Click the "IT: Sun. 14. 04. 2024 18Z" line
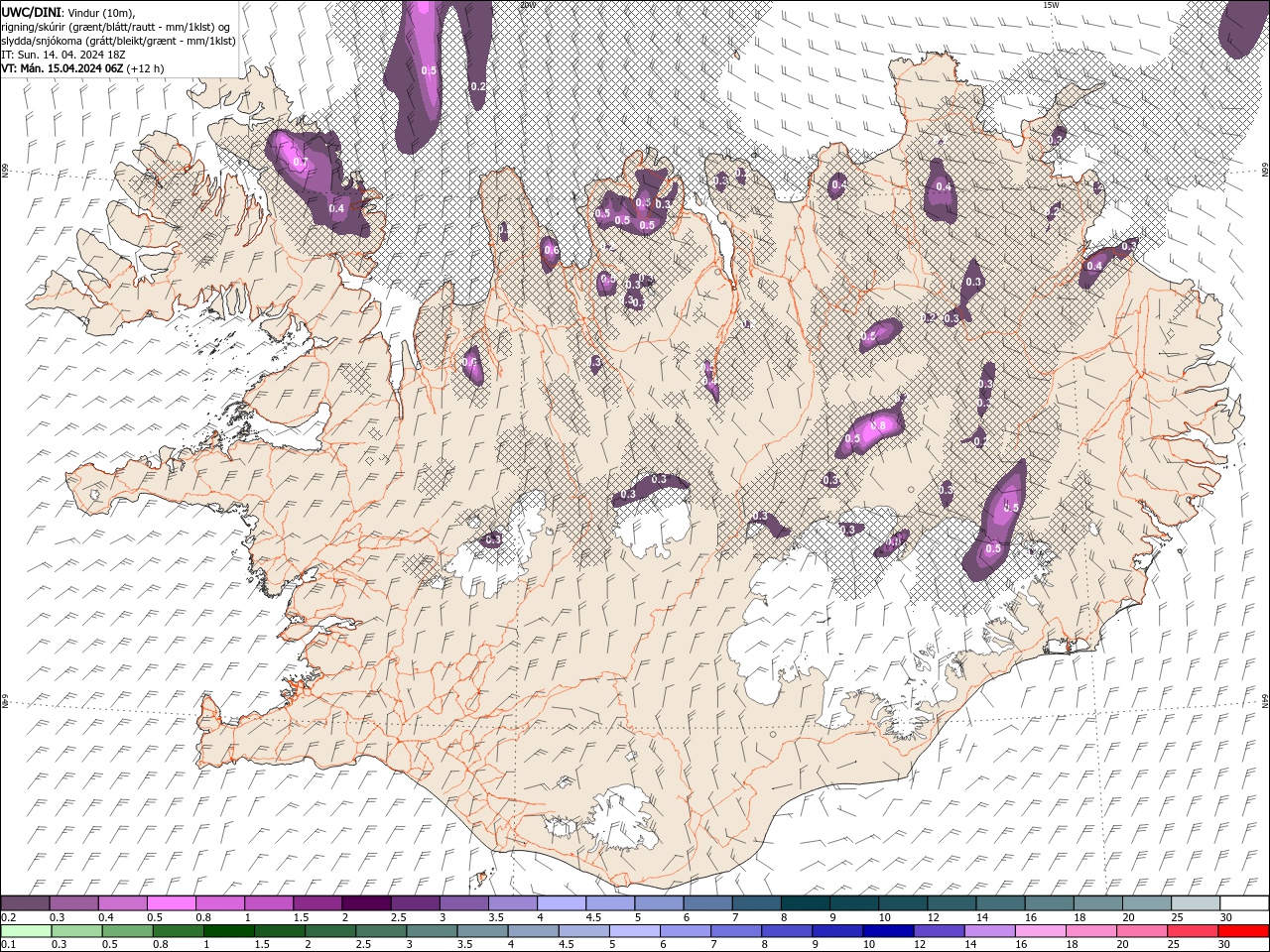The image size is (1270, 952). point(63,55)
